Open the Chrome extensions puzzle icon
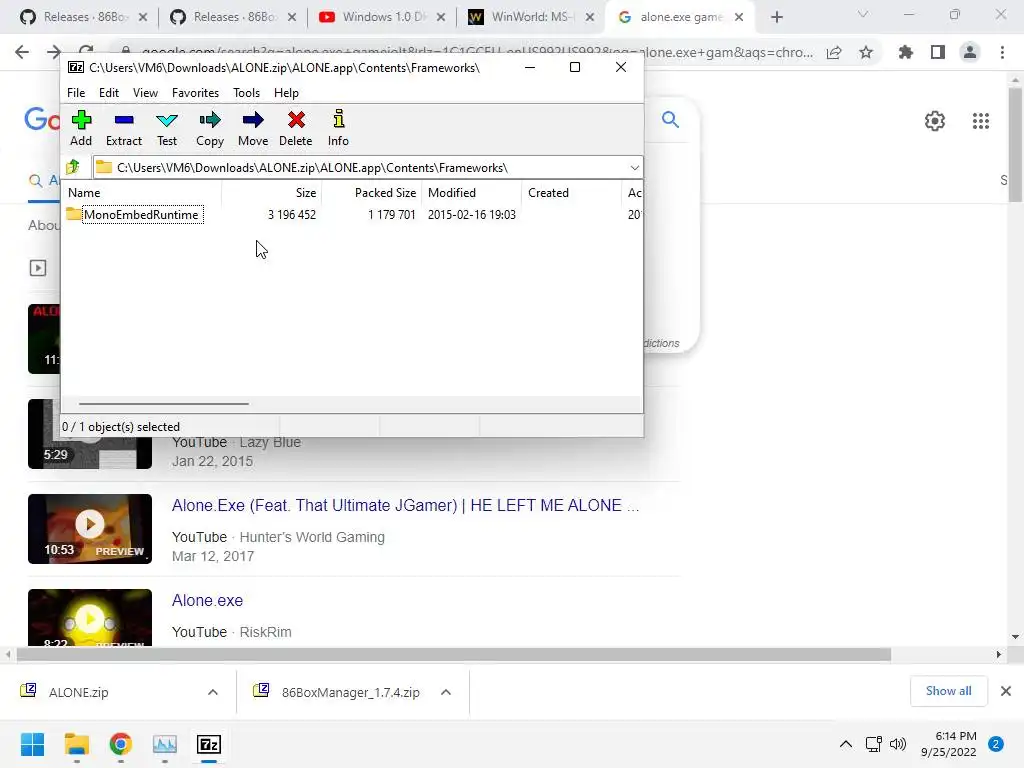The image size is (1024, 768). tap(905, 52)
